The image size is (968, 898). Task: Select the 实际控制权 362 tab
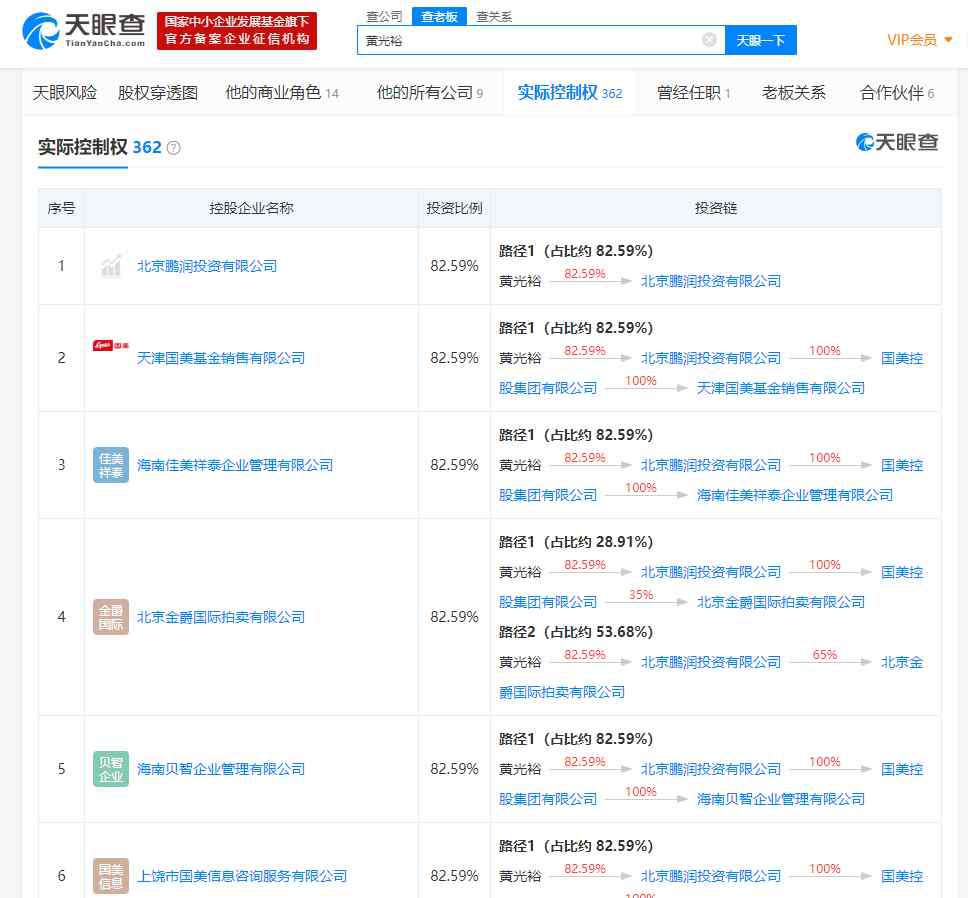[x=569, y=93]
